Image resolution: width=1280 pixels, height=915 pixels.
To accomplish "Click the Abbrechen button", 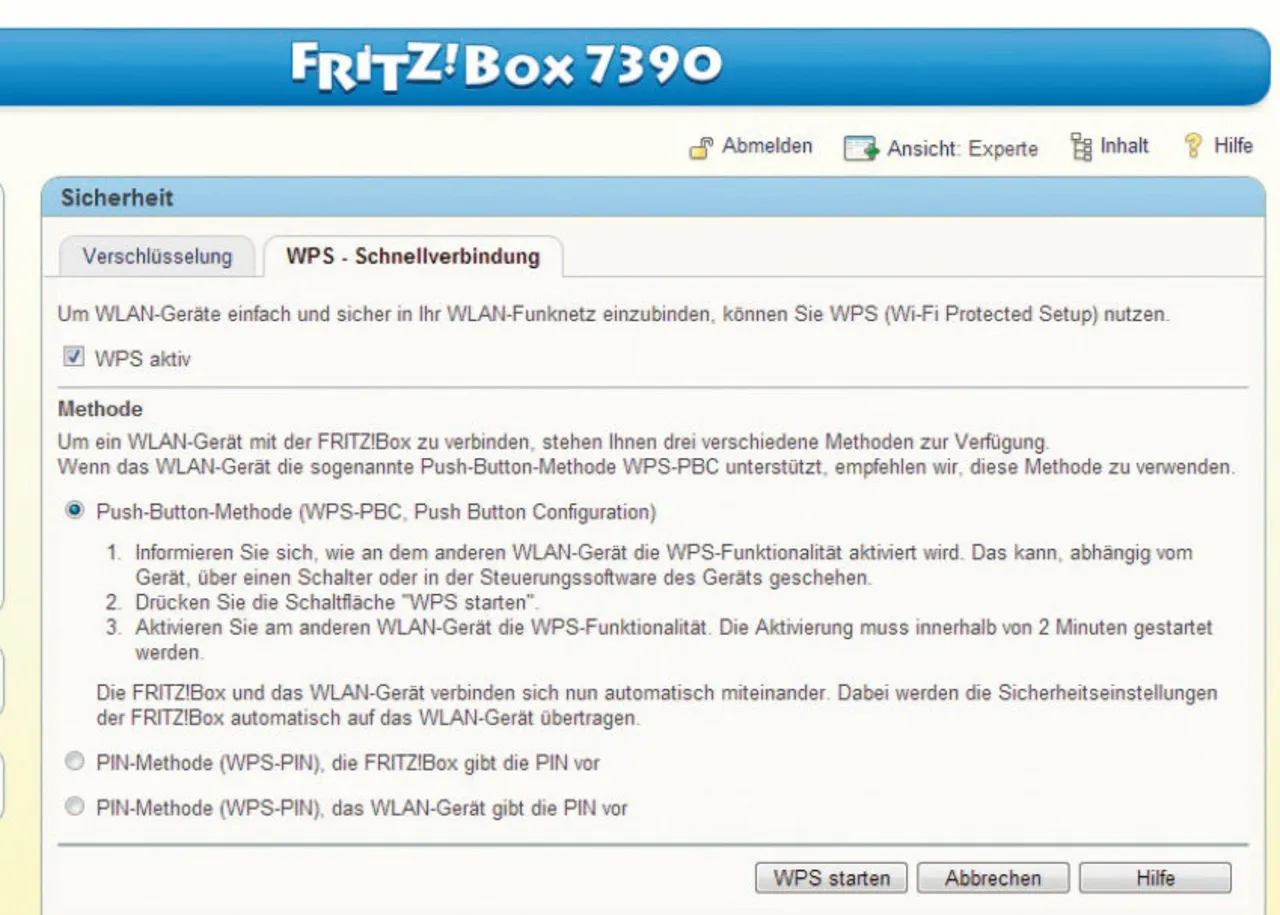I will [992, 878].
